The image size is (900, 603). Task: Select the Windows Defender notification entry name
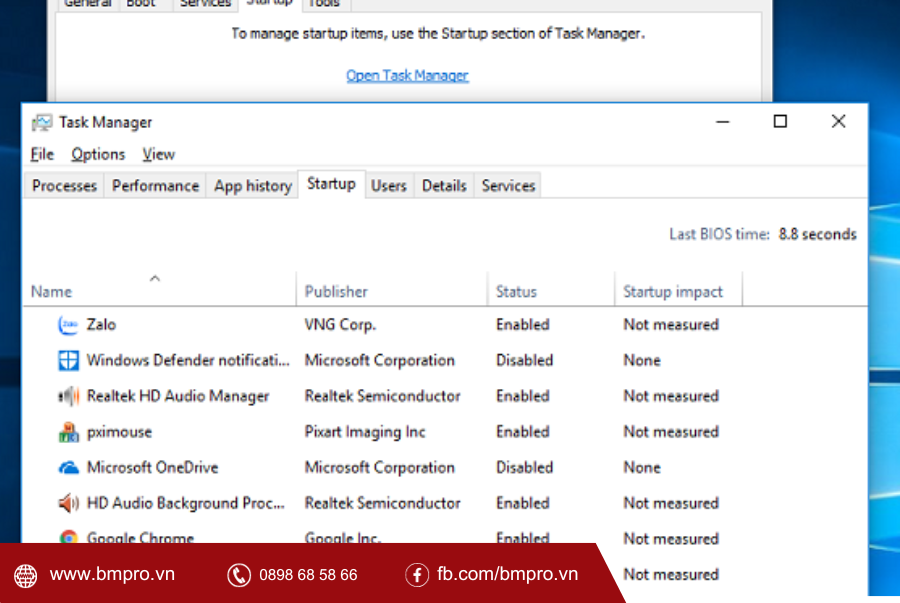coord(188,360)
